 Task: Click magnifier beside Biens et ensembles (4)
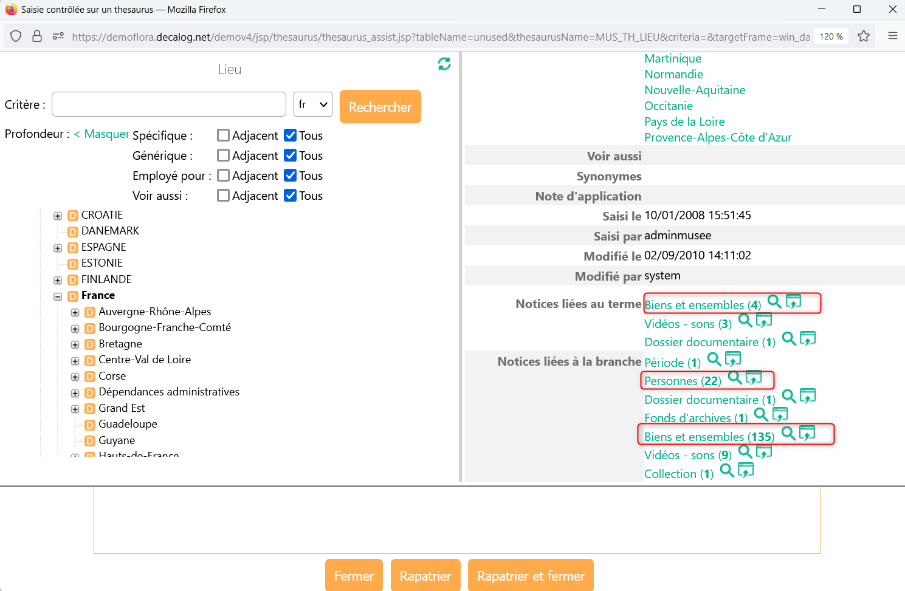coord(774,301)
